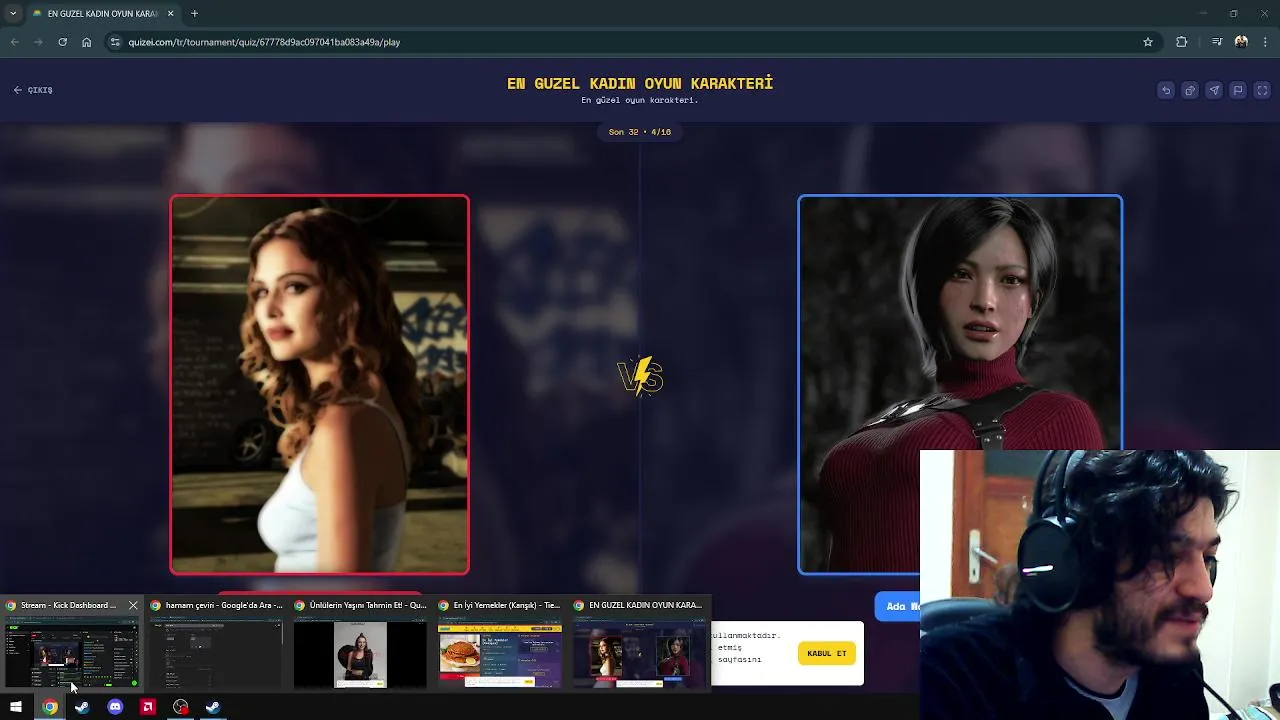
Task: Click the browser back arrow
Action: click(14, 42)
